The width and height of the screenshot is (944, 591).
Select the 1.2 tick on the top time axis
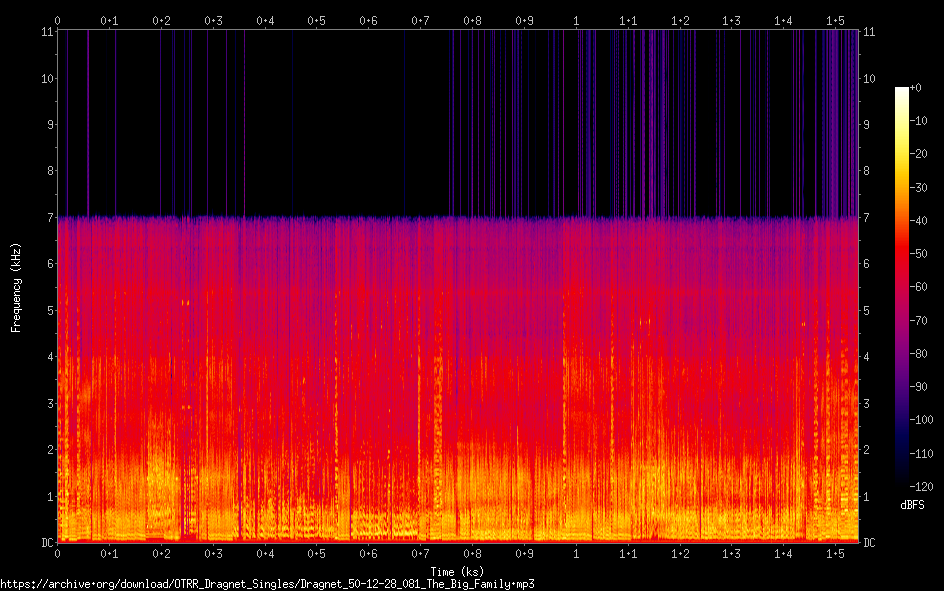point(680,20)
